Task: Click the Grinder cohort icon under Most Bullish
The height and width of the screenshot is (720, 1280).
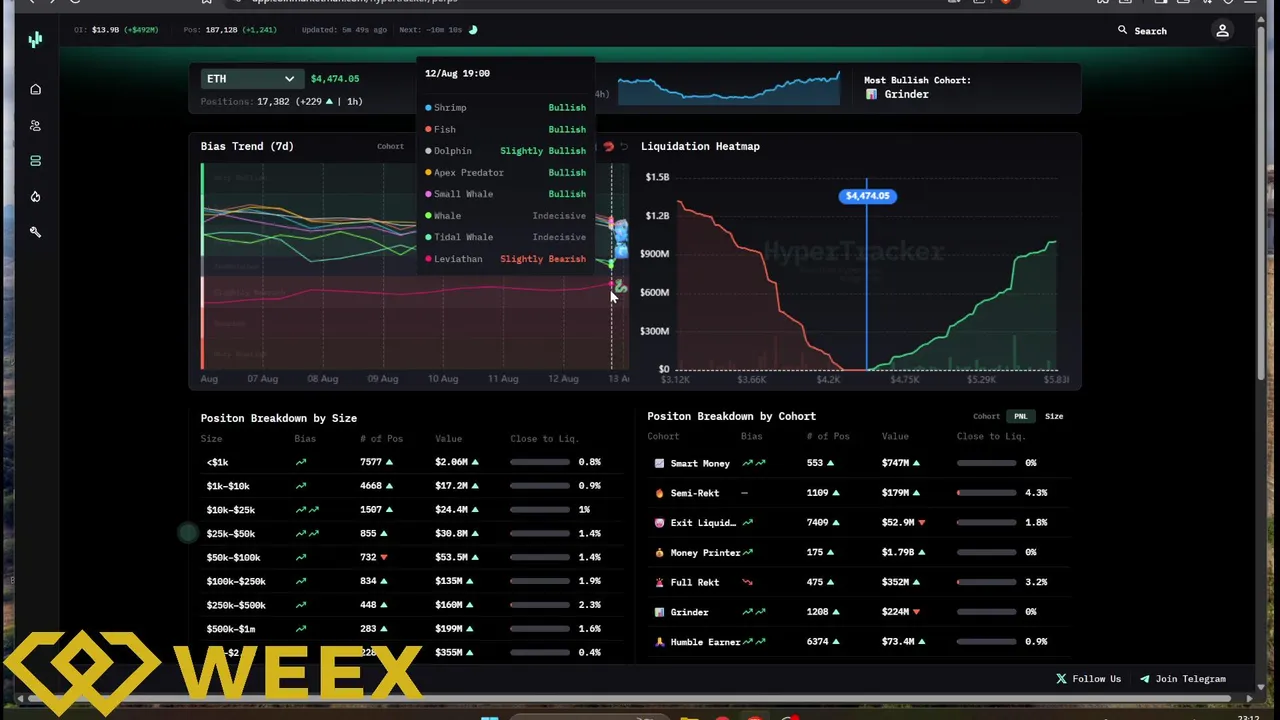Action: point(872,94)
